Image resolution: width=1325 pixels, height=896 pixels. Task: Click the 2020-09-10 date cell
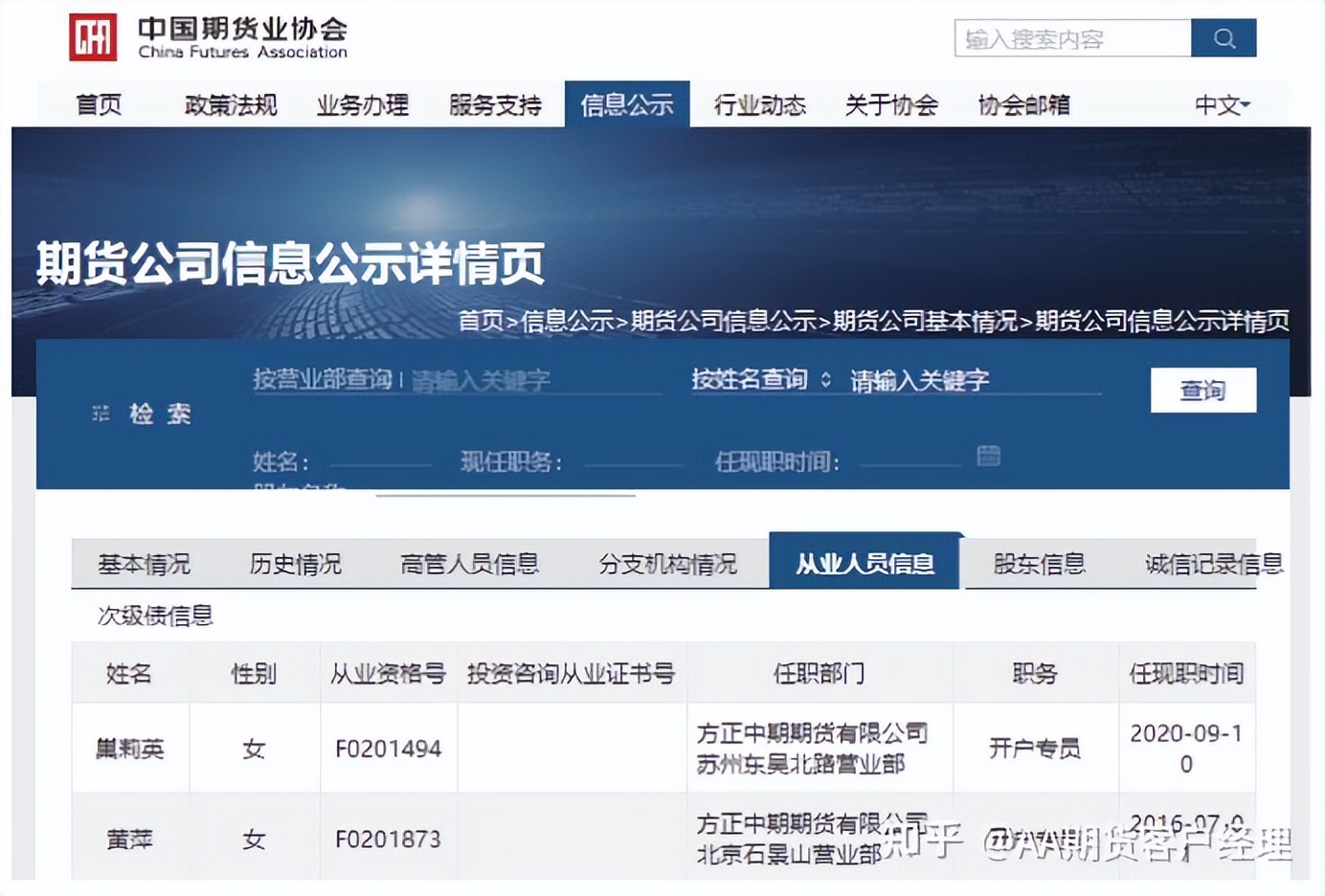1186,749
